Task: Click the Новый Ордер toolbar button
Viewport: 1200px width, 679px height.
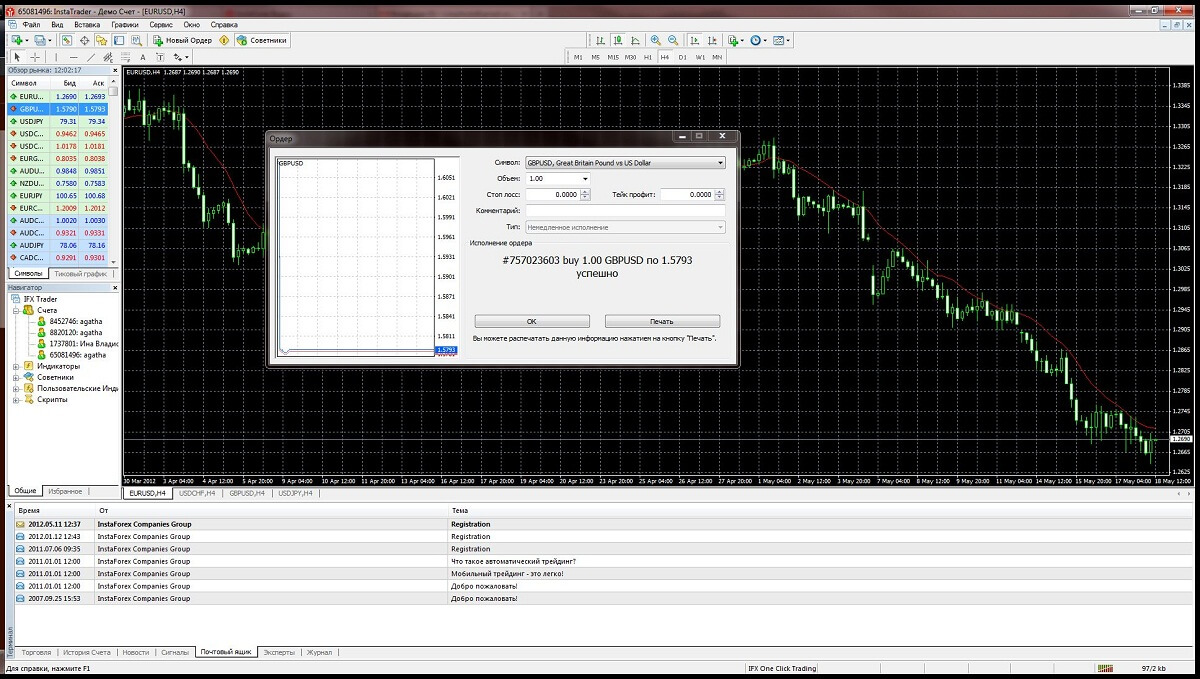Action: pyautogui.click(x=183, y=41)
